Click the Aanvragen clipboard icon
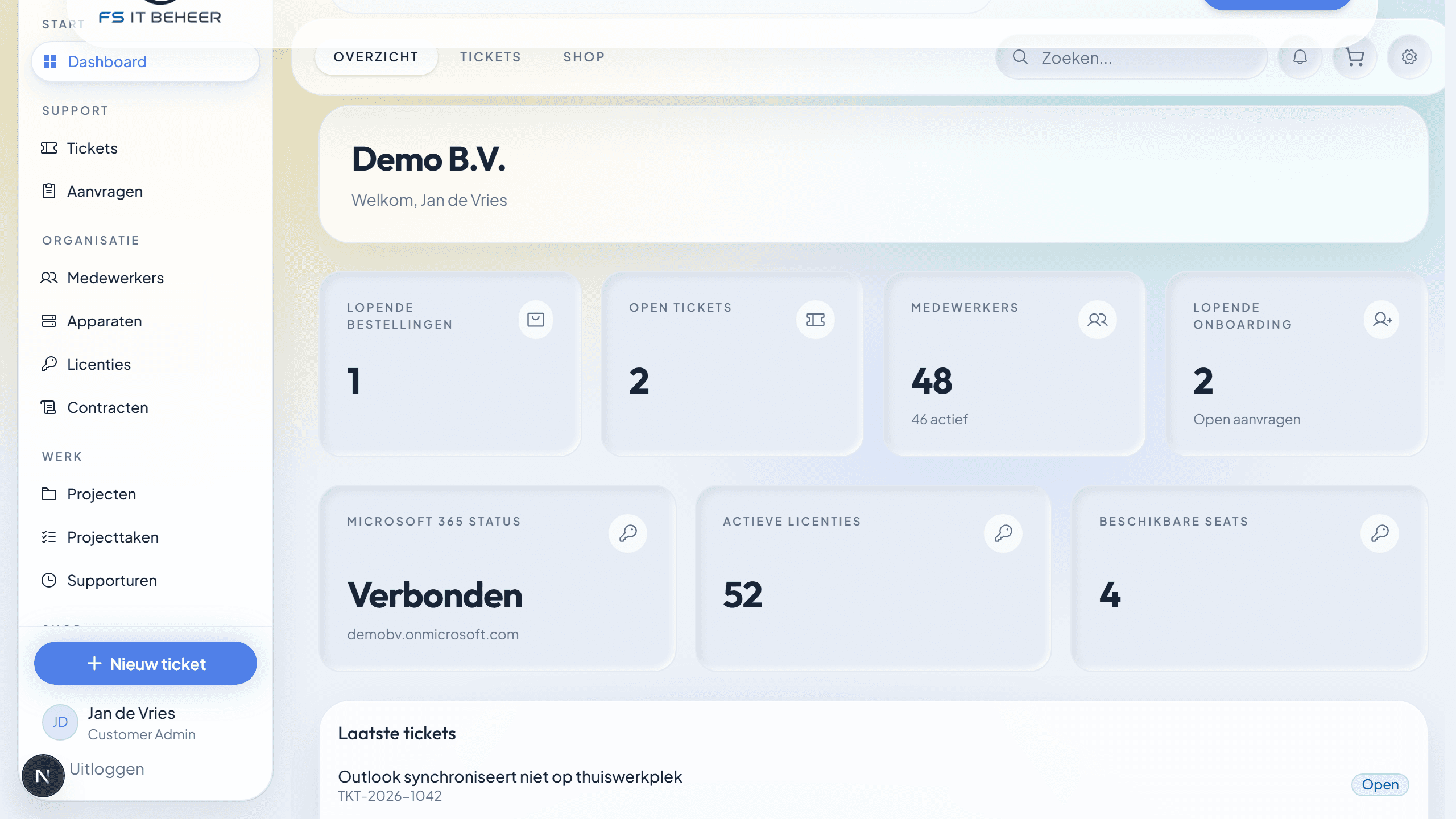Image resolution: width=1456 pixels, height=819 pixels. pyautogui.click(x=49, y=191)
